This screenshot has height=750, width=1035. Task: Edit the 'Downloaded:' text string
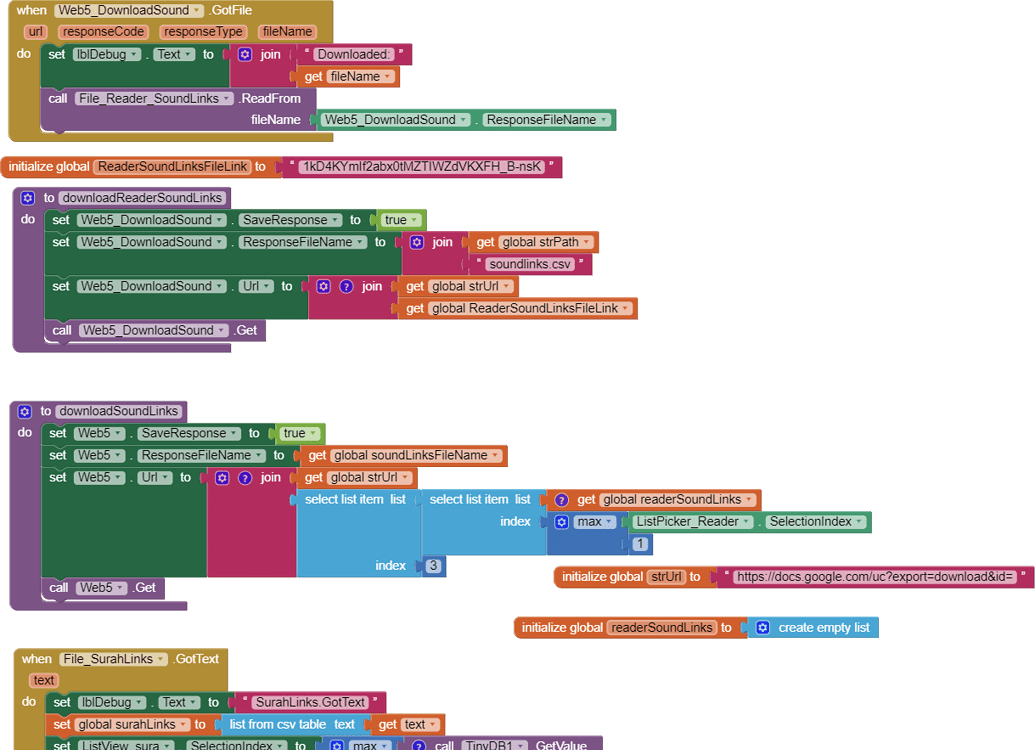[353, 54]
